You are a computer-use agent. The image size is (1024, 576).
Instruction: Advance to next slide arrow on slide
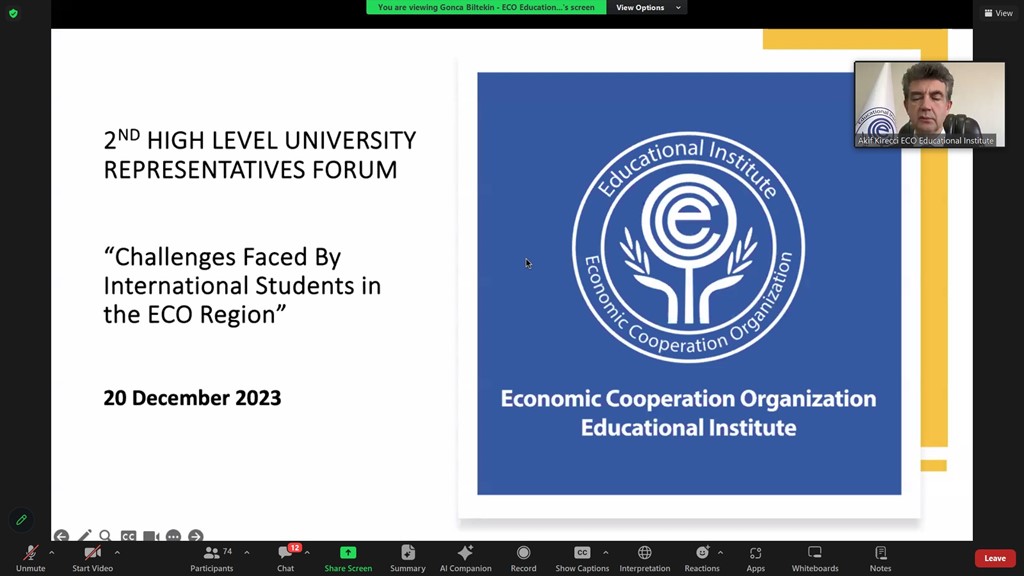click(x=196, y=536)
